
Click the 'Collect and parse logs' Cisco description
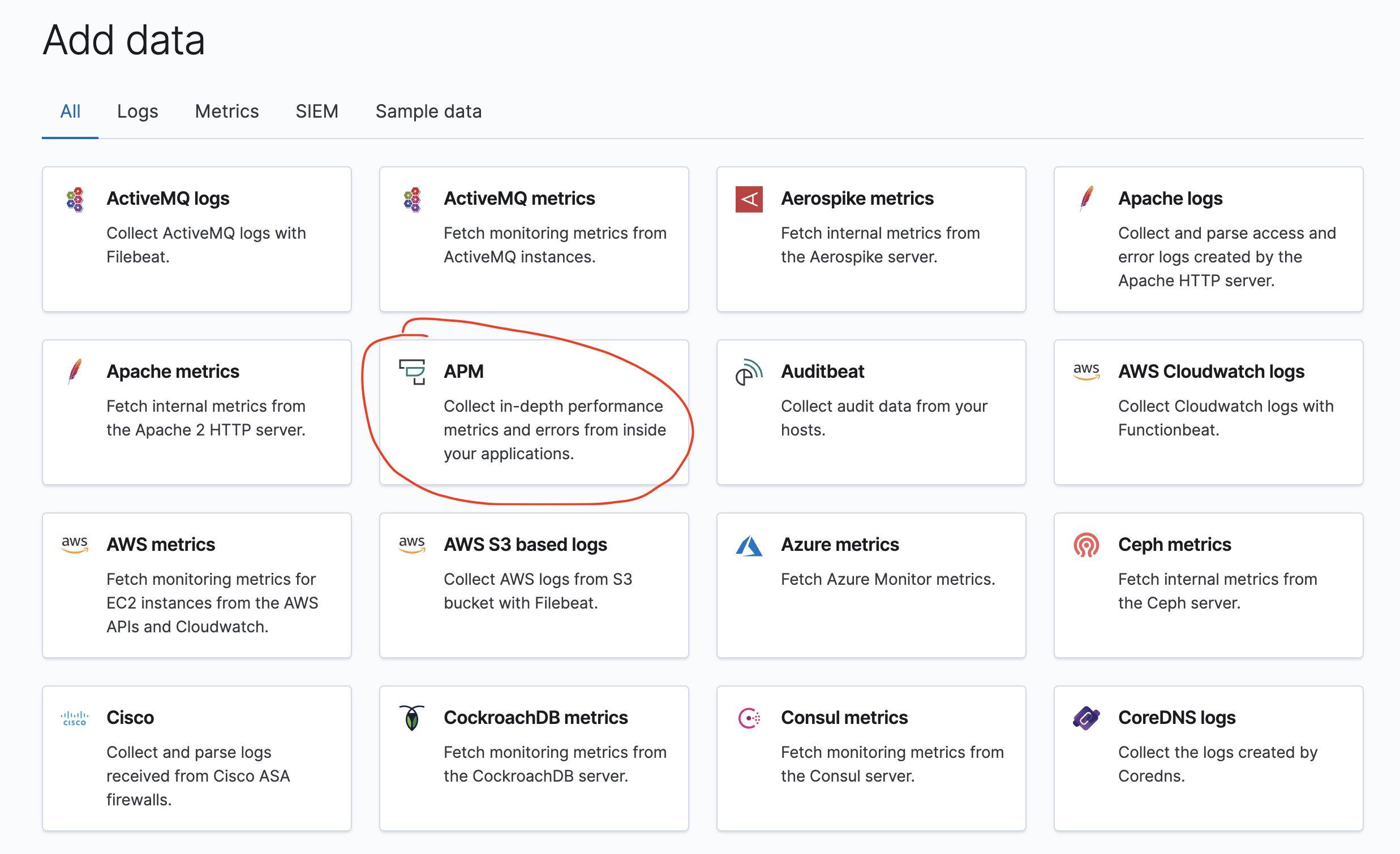(198, 775)
